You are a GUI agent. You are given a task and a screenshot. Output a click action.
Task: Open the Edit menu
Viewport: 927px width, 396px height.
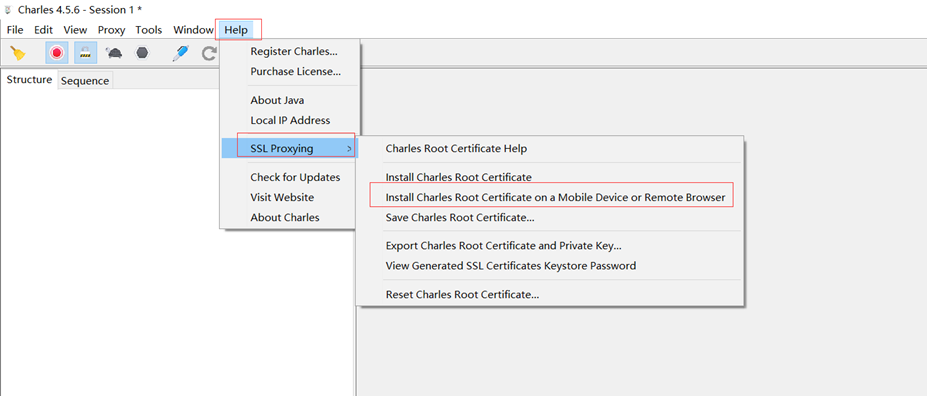tap(43, 30)
